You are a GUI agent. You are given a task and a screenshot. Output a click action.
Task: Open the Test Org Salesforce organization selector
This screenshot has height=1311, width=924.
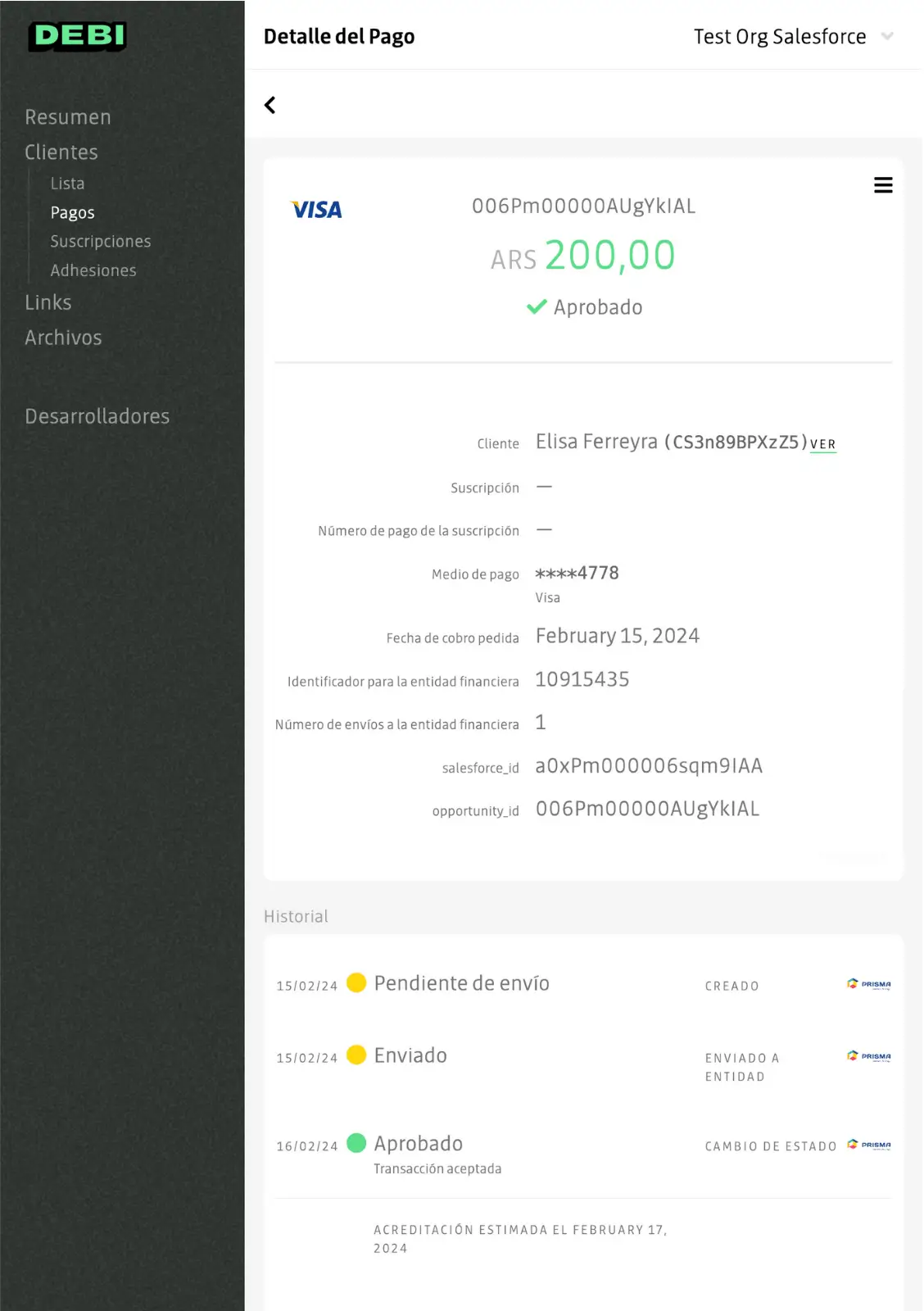[x=779, y=37]
